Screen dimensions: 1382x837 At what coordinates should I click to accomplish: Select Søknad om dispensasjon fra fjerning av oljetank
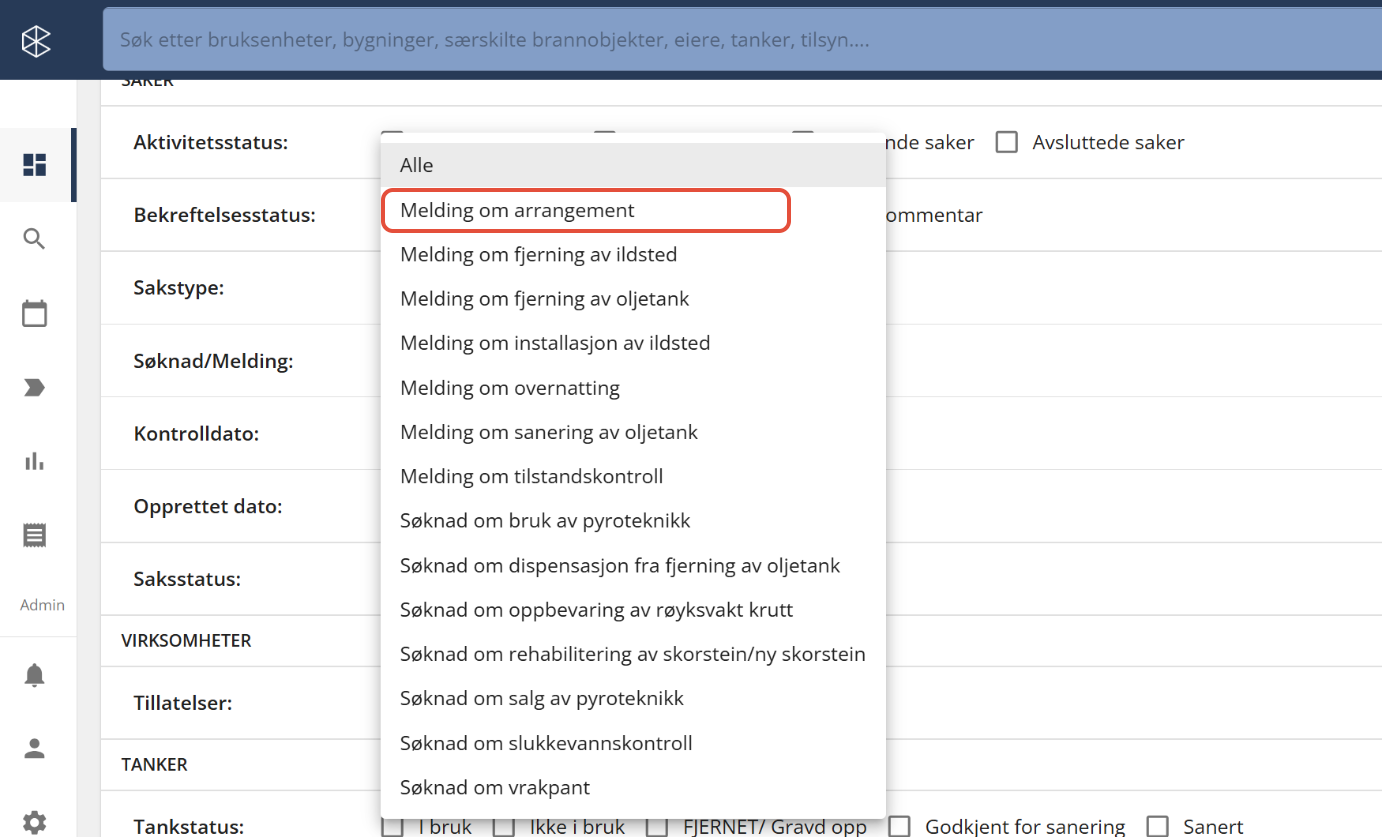click(633, 565)
